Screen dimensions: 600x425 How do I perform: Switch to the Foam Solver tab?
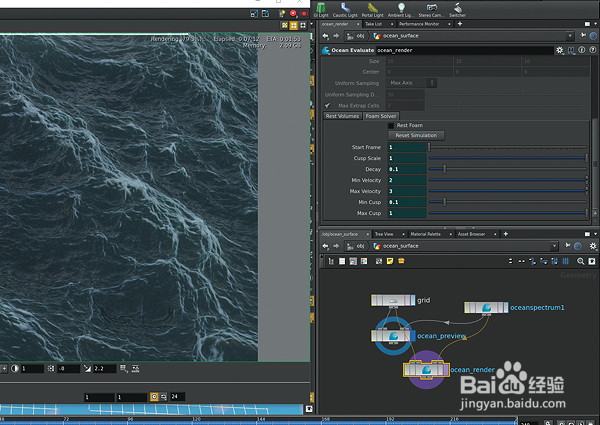[x=380, y=116]
